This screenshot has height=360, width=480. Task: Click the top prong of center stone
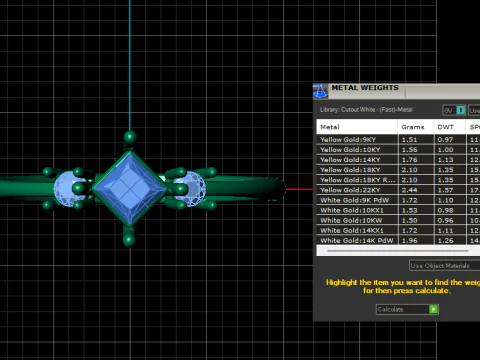[130, 137]
